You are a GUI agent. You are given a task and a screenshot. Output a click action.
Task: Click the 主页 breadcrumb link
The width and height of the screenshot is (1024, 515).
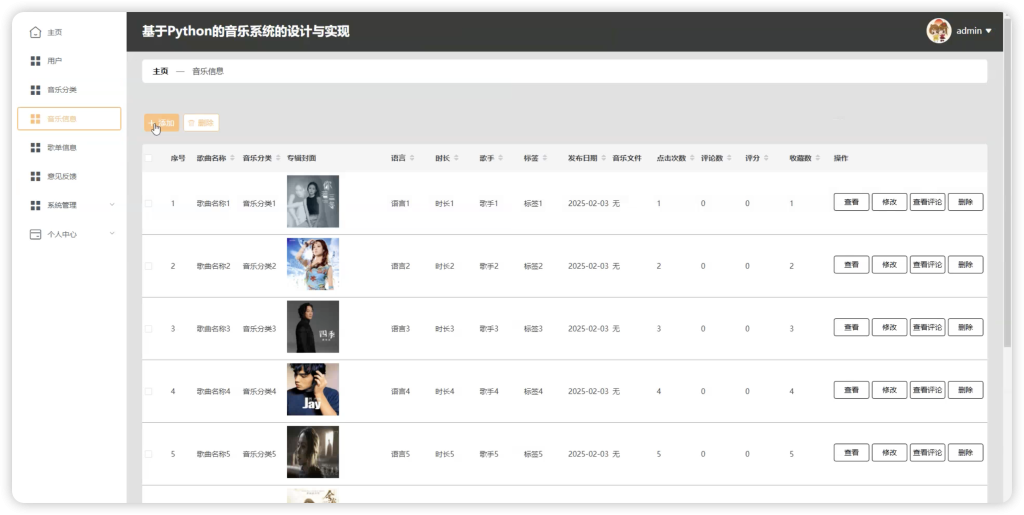coord(161,71)
